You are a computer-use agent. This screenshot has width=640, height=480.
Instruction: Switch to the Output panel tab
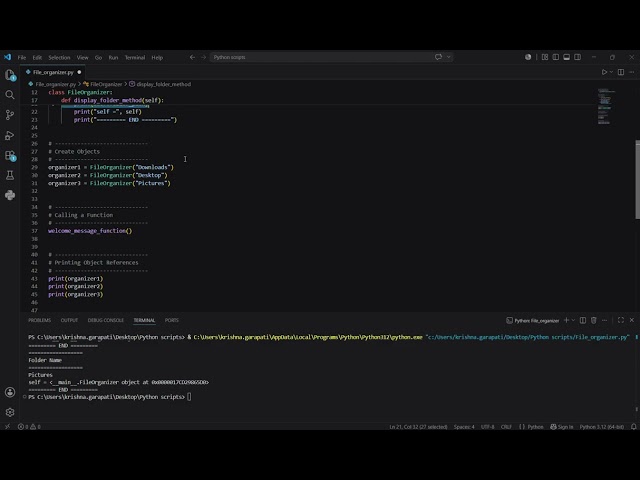point(69,320)
